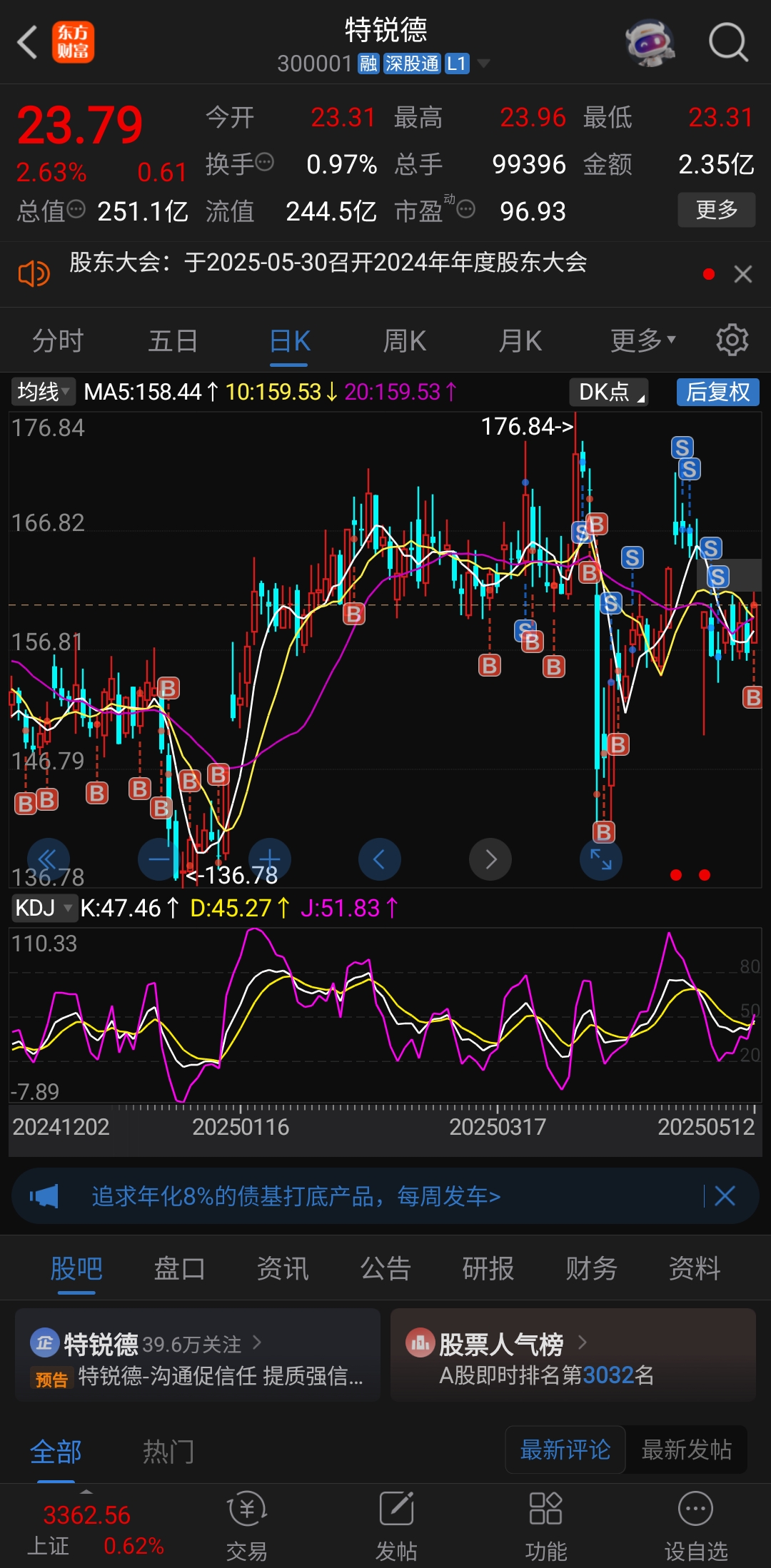Select 全部 posts filter
The height and width of the screenshot is (1568, 771).
coord(56,1451)
